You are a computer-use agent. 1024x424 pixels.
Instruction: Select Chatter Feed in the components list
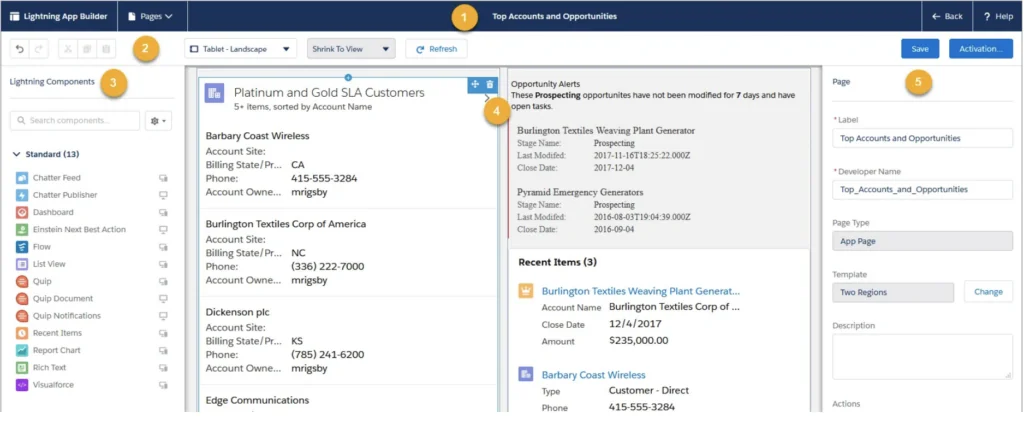(57, 178)
